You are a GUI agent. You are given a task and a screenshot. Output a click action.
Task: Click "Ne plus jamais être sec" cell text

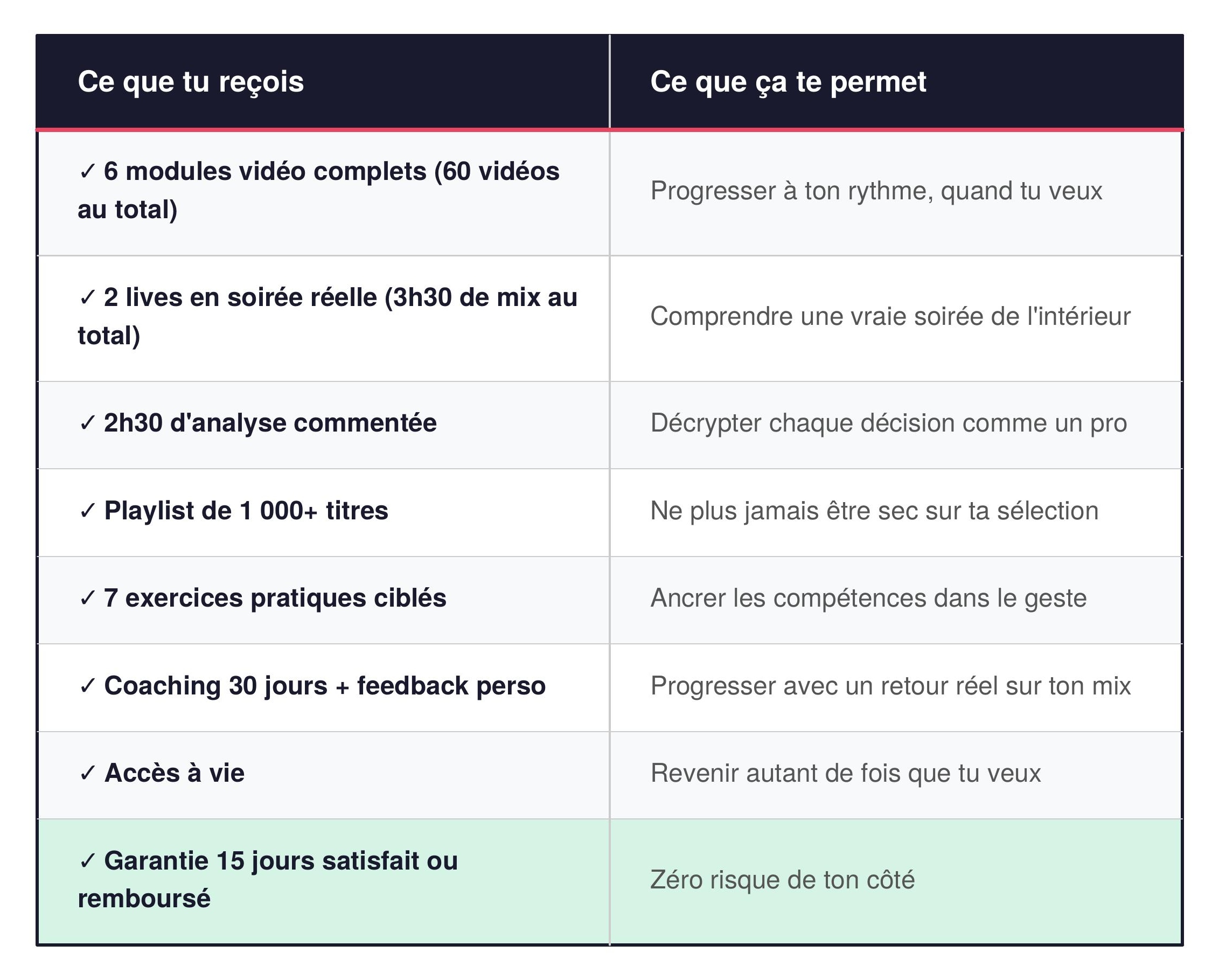[x=874, y=511]
